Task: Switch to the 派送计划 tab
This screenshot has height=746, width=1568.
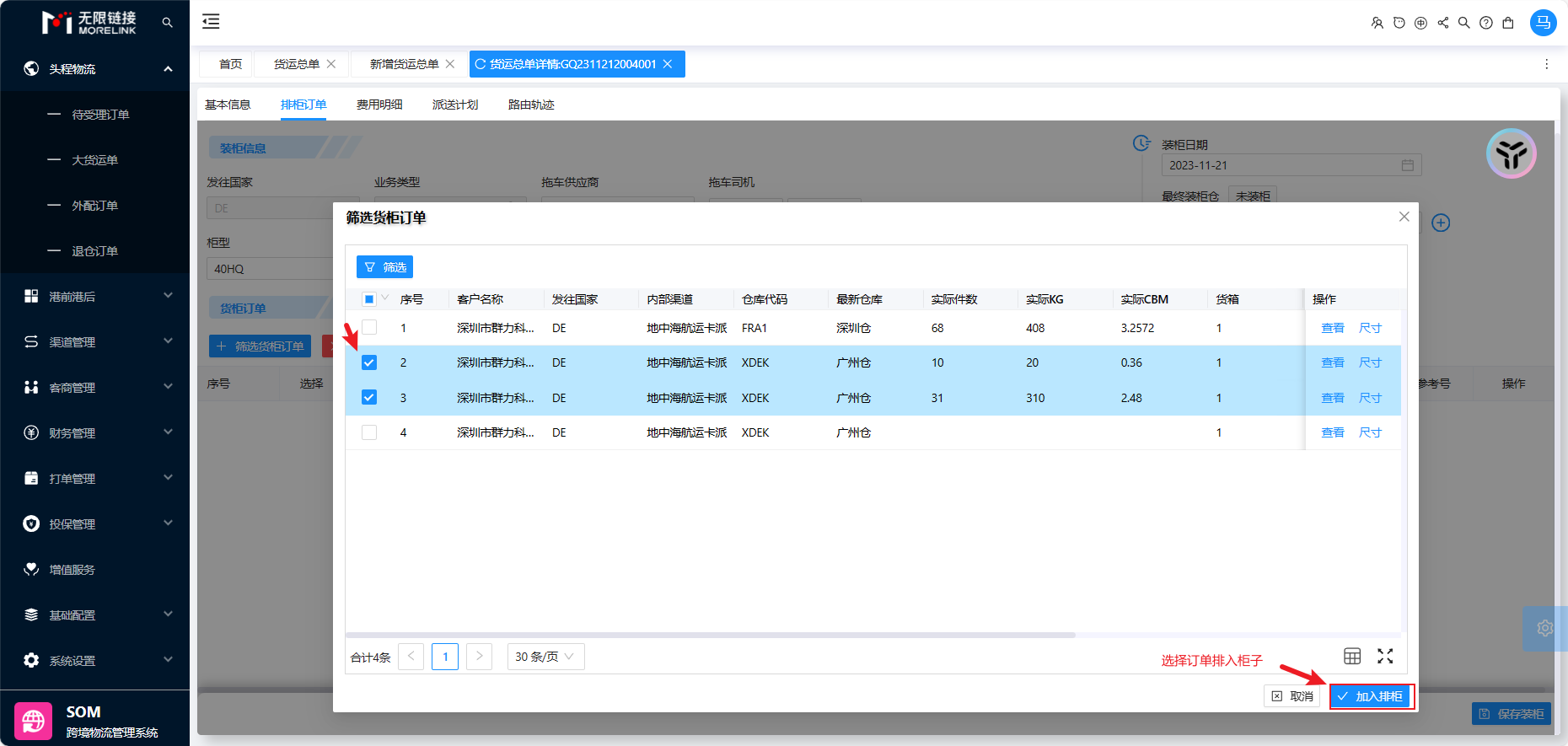Action: pyautogui.click(x=455, y=105)
